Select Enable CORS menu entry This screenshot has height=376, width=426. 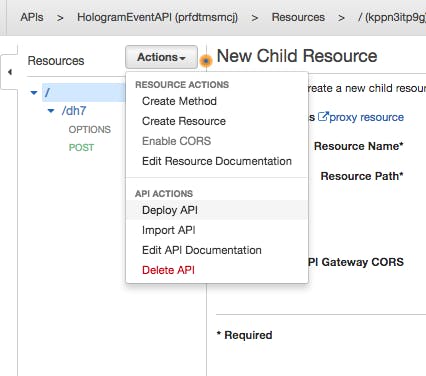(x=176, y=141)
